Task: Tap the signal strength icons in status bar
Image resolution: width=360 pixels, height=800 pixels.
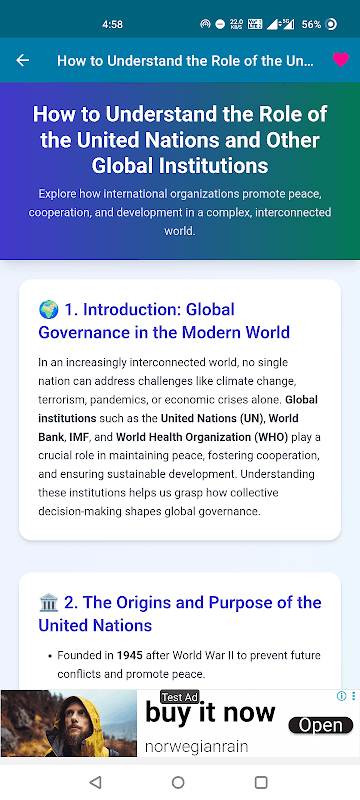Action: 280,24
